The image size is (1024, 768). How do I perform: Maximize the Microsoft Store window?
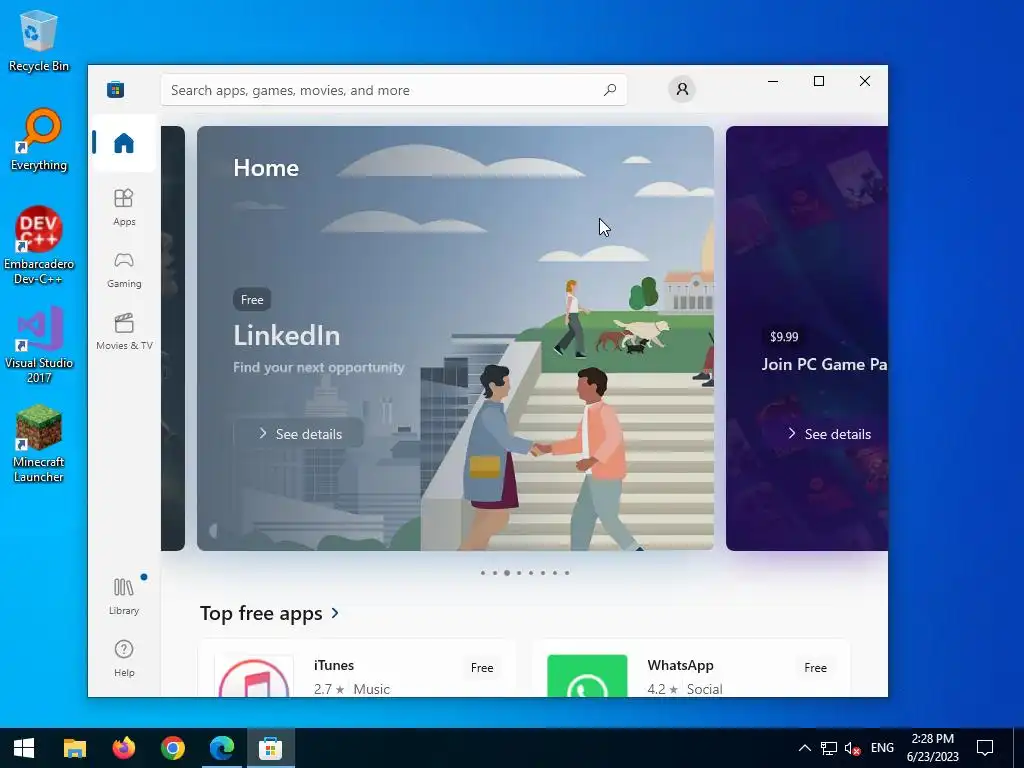[x=819, y=81]
